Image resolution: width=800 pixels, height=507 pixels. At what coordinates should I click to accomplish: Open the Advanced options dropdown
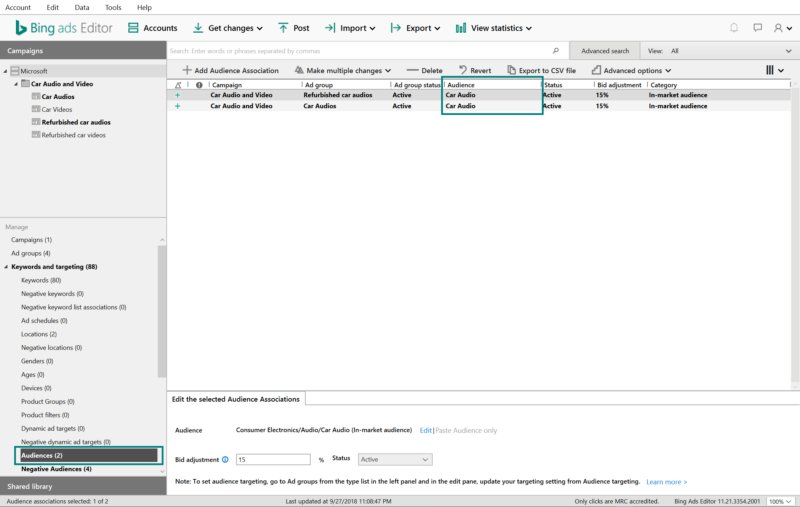point(632,70)
